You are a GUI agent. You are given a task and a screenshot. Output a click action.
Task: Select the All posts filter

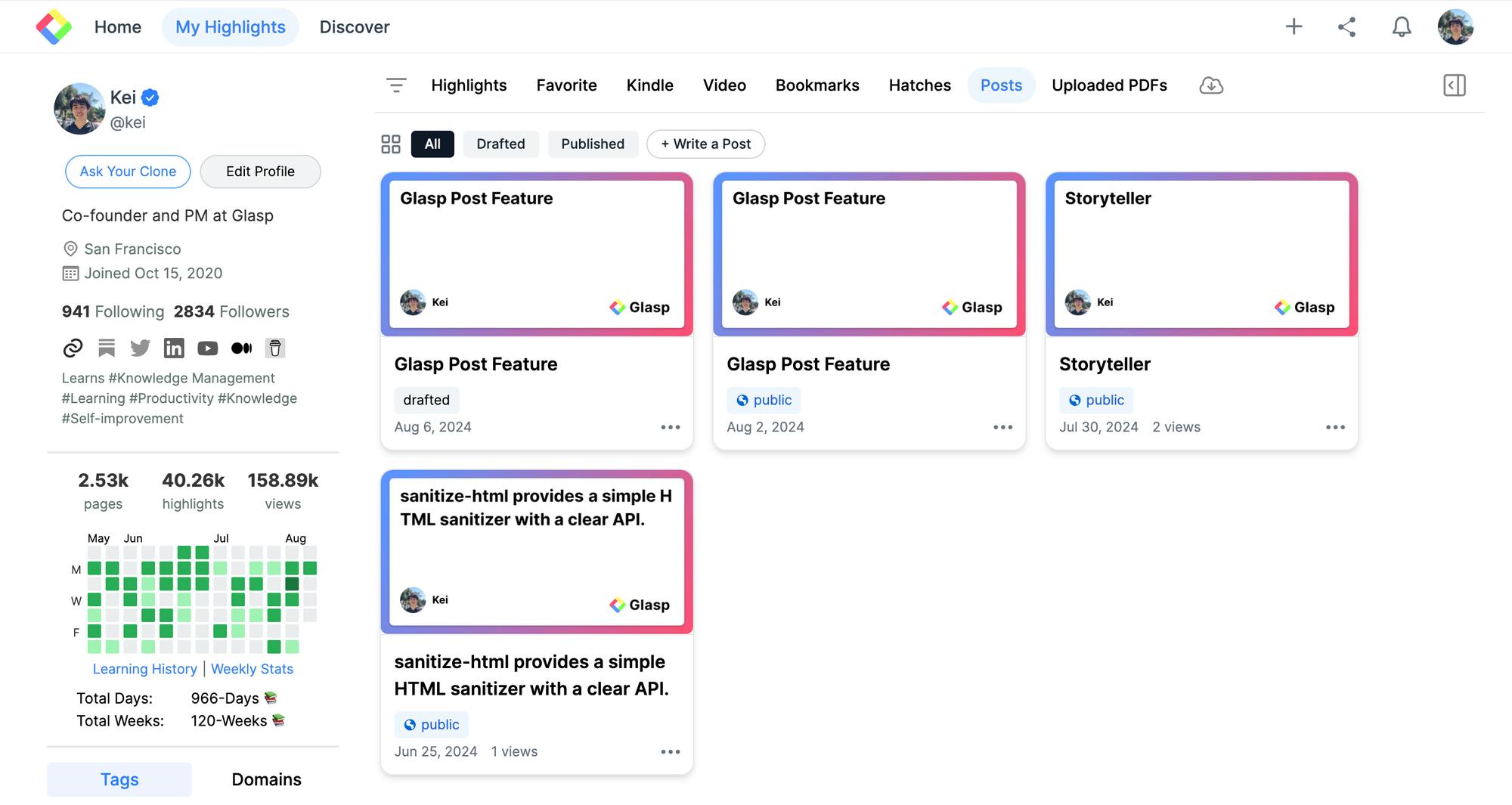point(432,144)
